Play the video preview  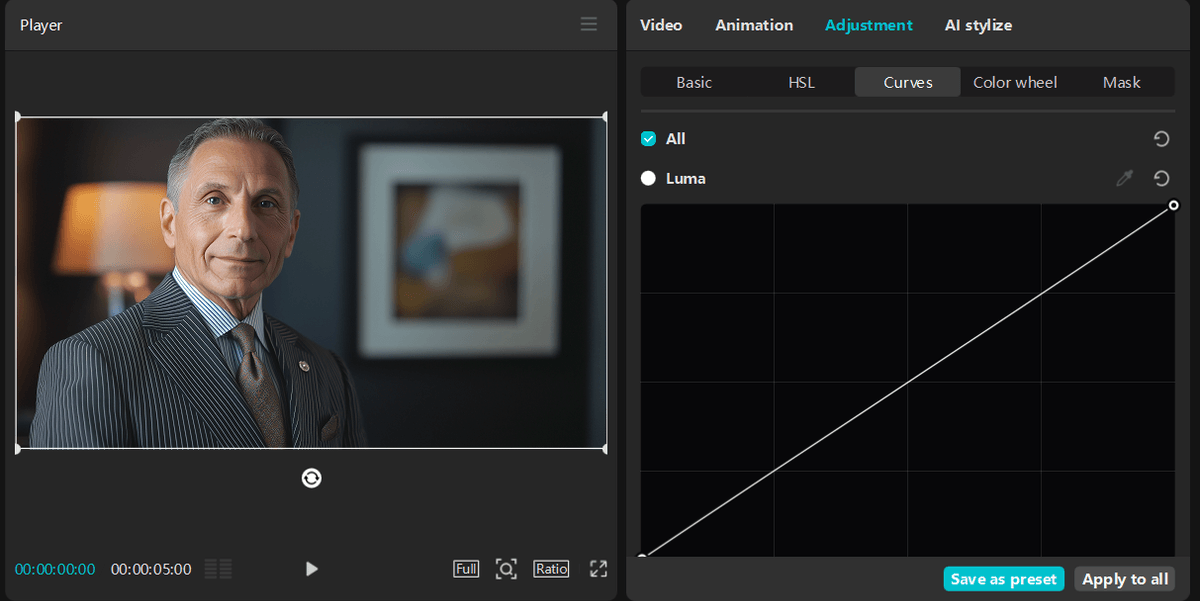tap(312, 569)
